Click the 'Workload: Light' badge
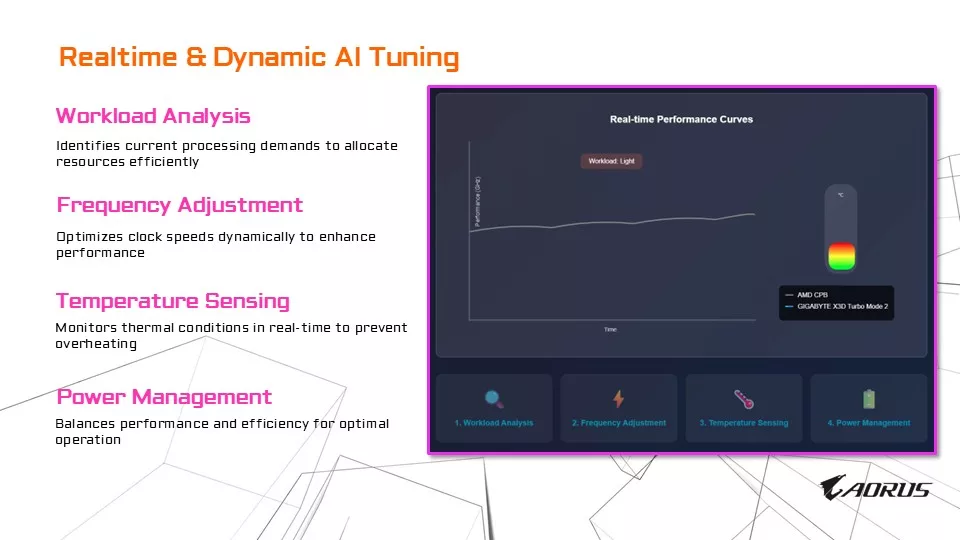The height and width of the screenshot is (540, 960). [611, 161]
